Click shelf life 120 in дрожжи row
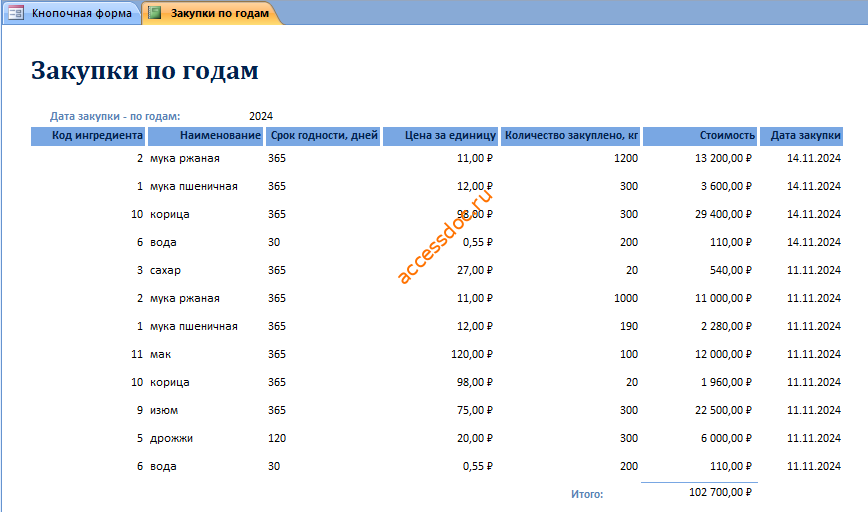This screenshot has width=868, height=512. click(x=277, y=438)
